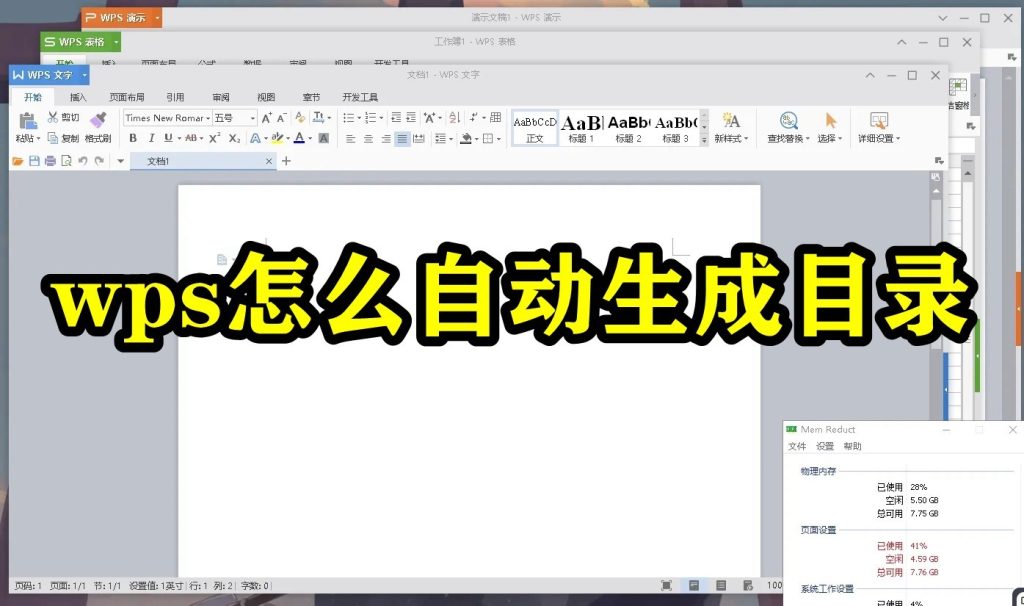Click the Save icon in quick access toolbar
Screen dimensions: 1024x606
(x=33, y=160)
